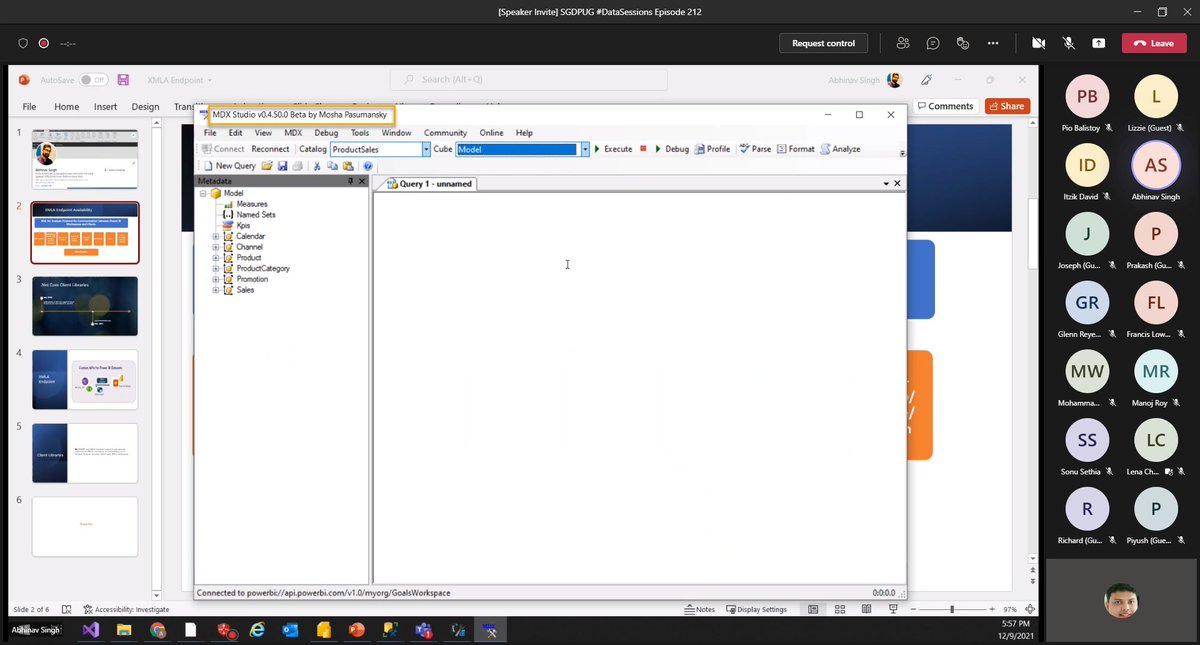Open the Community menu
This screenshot has width=1200, height=645.
[445, 132]
